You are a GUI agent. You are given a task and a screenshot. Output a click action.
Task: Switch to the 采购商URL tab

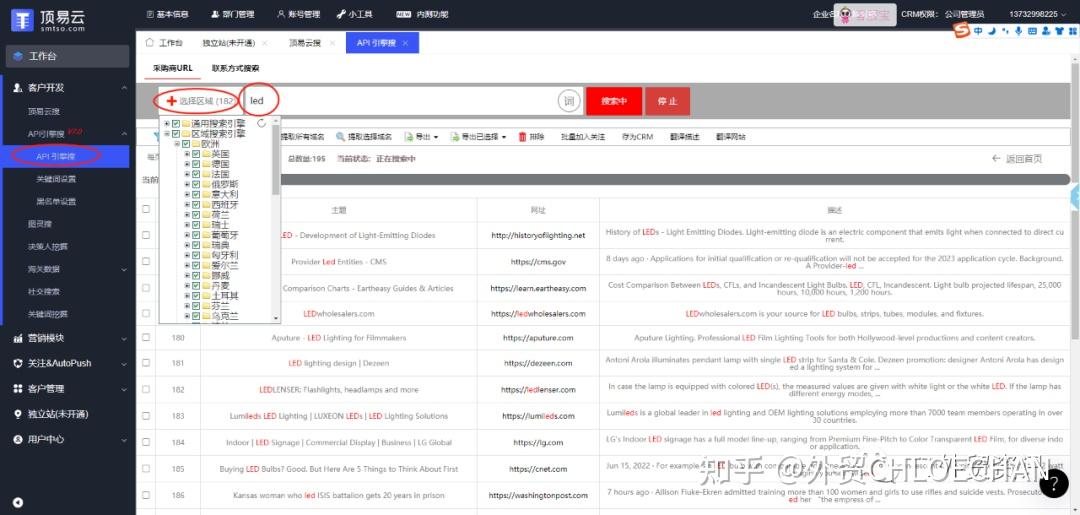172,68
